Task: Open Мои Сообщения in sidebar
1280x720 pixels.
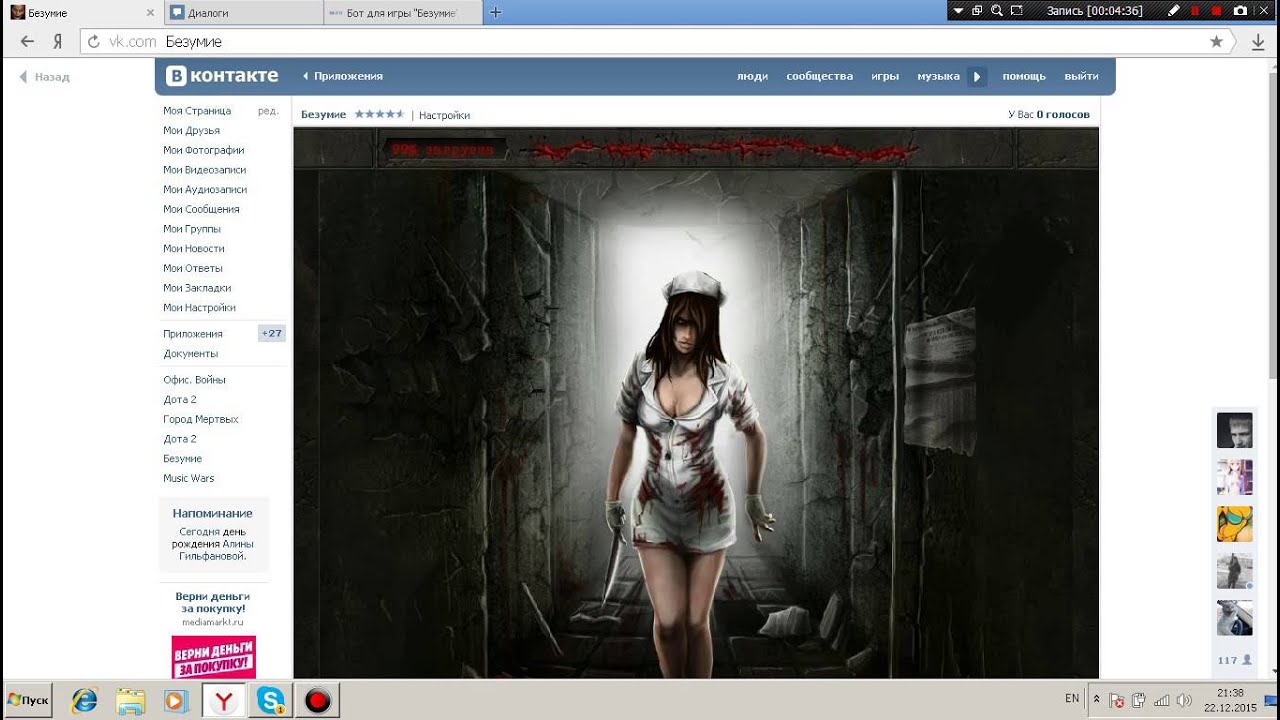Action: coord(201,209)
